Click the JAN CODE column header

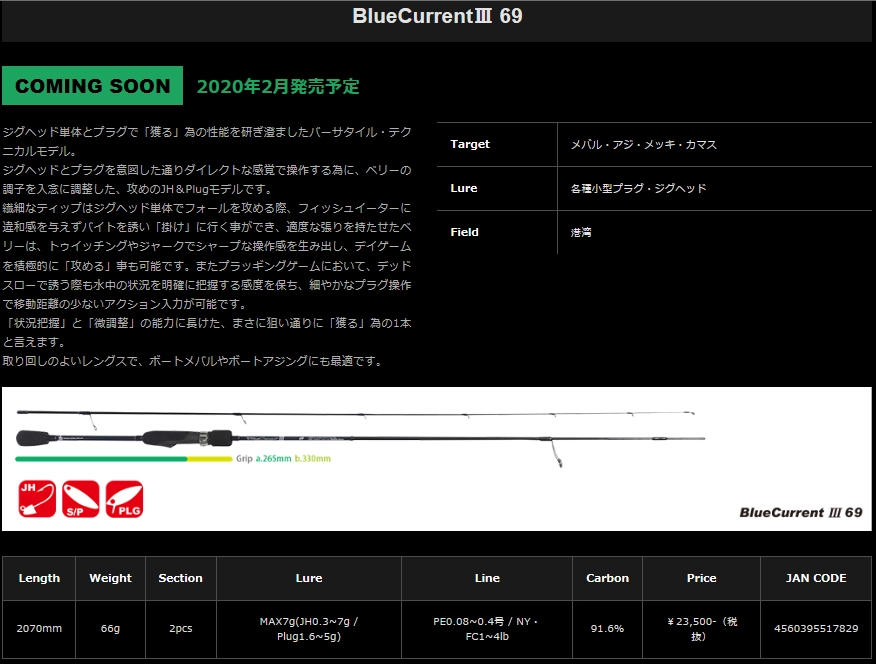point(816,578)
